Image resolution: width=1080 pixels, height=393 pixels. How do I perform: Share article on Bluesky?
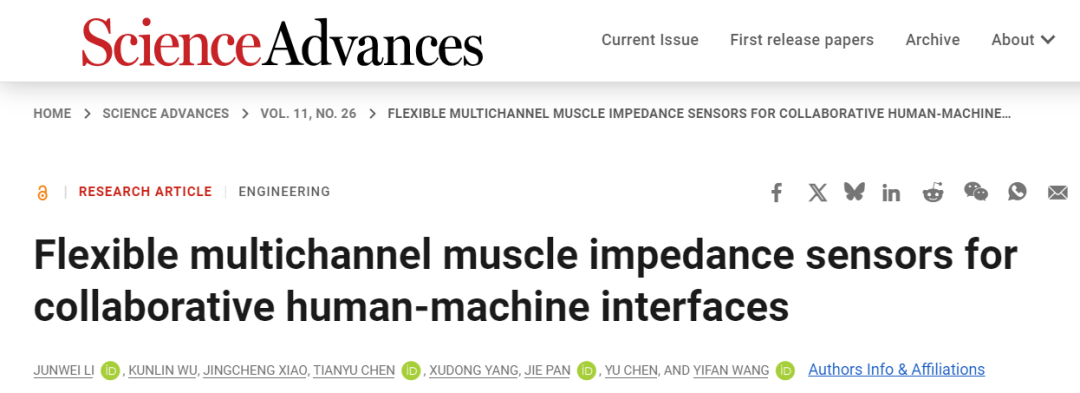tap(854, 192)
